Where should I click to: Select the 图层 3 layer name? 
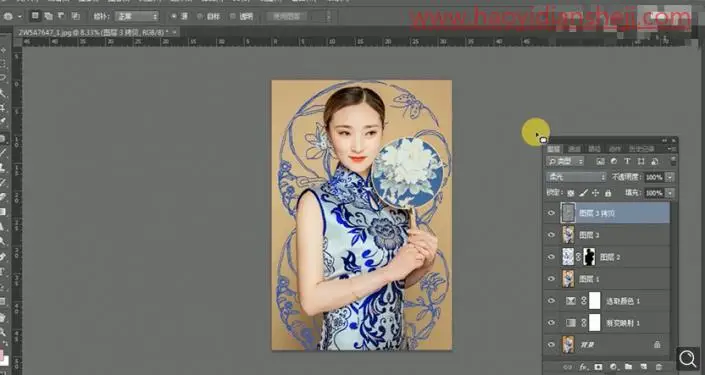(x=589, y=235)
